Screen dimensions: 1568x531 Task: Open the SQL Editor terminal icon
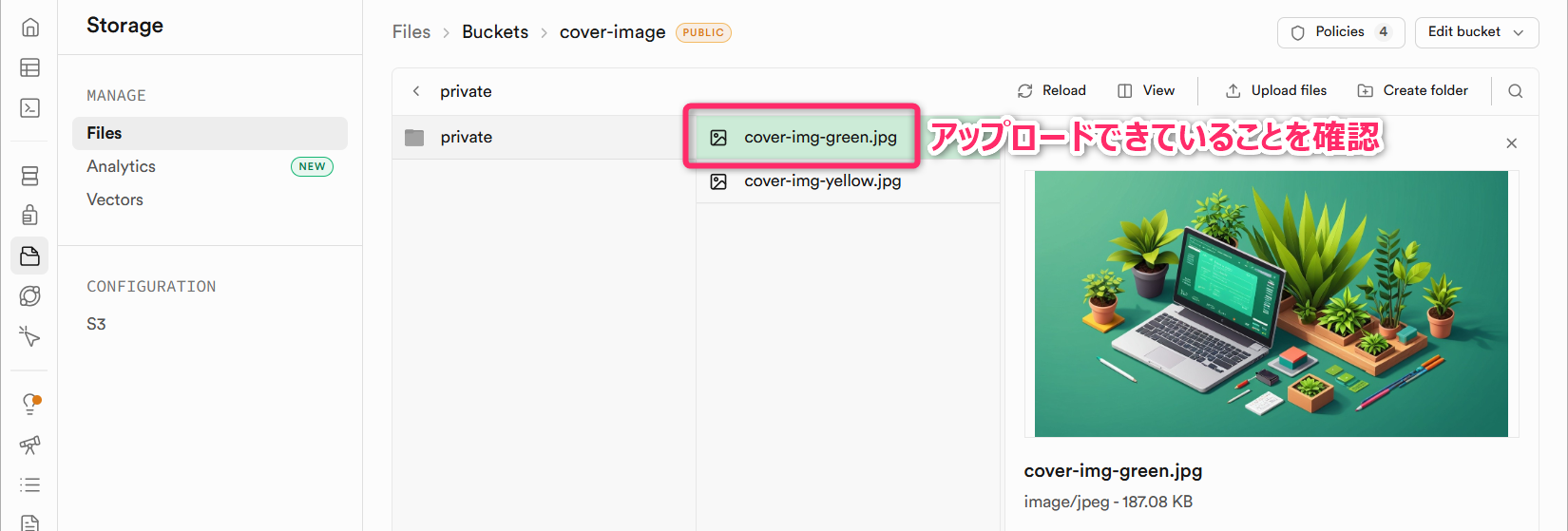pyautogui.click(x=29, y=108)
